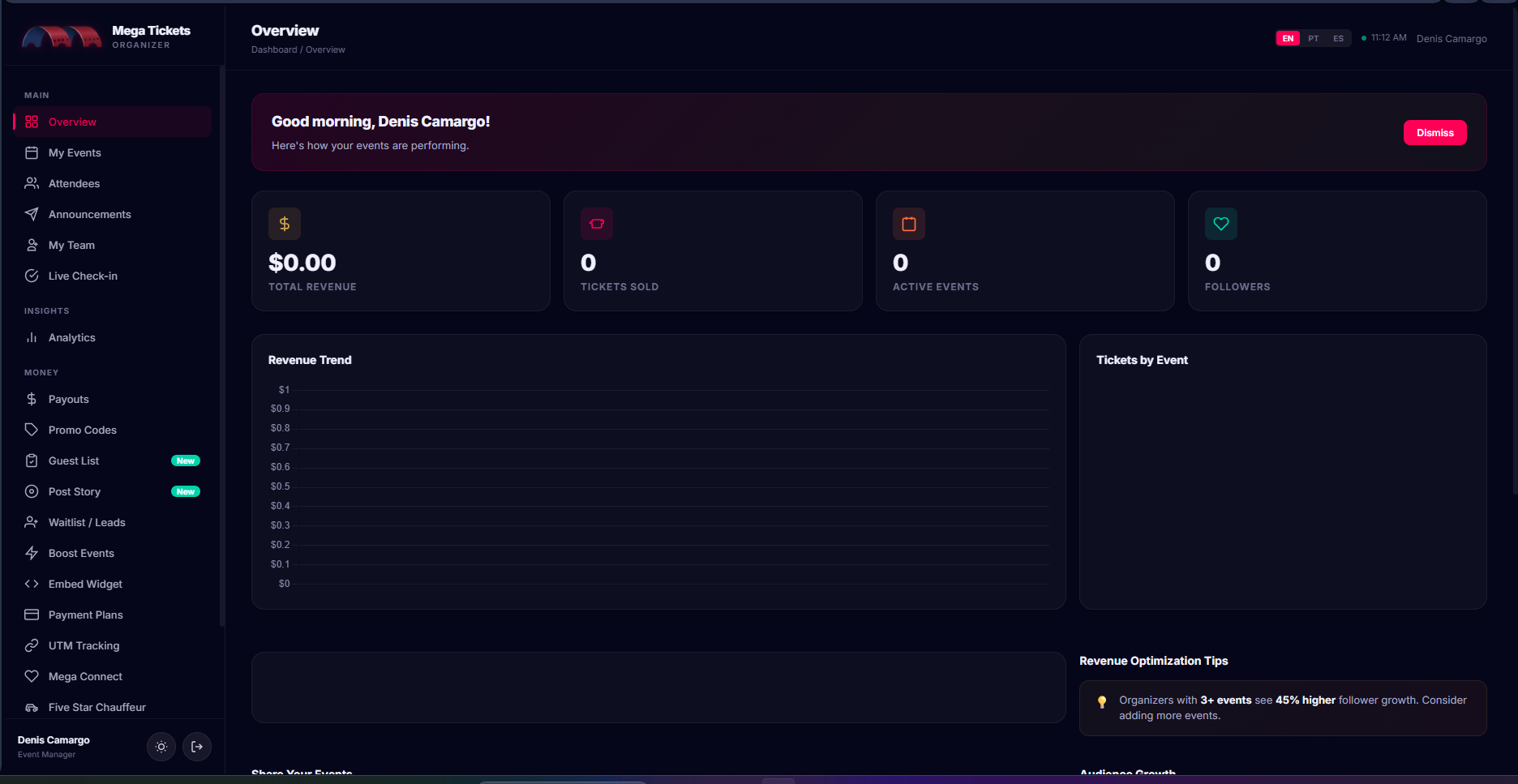Click the Waitlist / Leads user-plus icon
Screen dimensions: 1518x784
click(32, 522)
